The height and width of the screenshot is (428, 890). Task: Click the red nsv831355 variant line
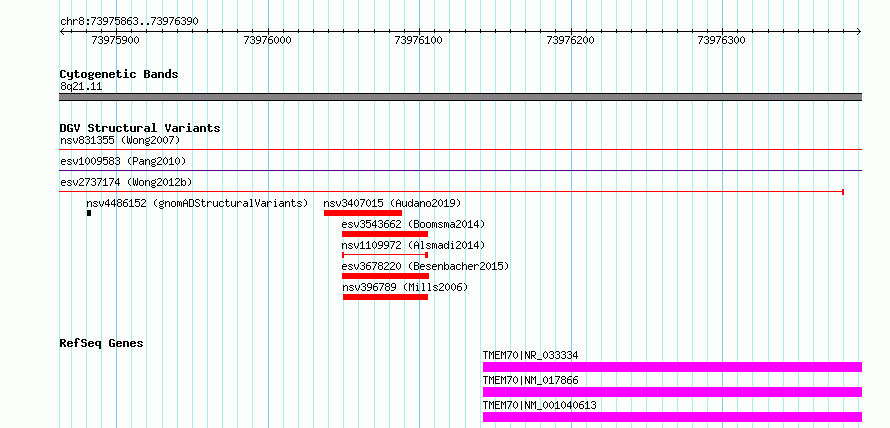(460, 150)
